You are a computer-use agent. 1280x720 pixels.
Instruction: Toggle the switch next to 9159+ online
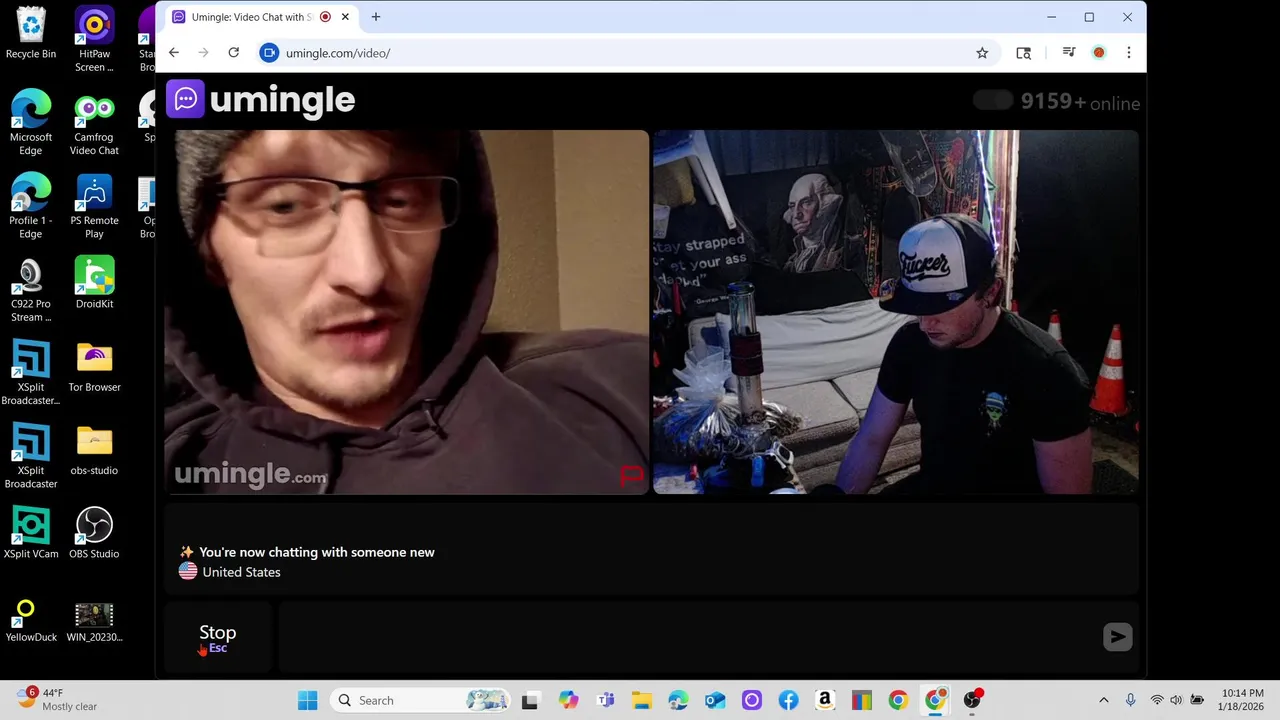(993, 100)
